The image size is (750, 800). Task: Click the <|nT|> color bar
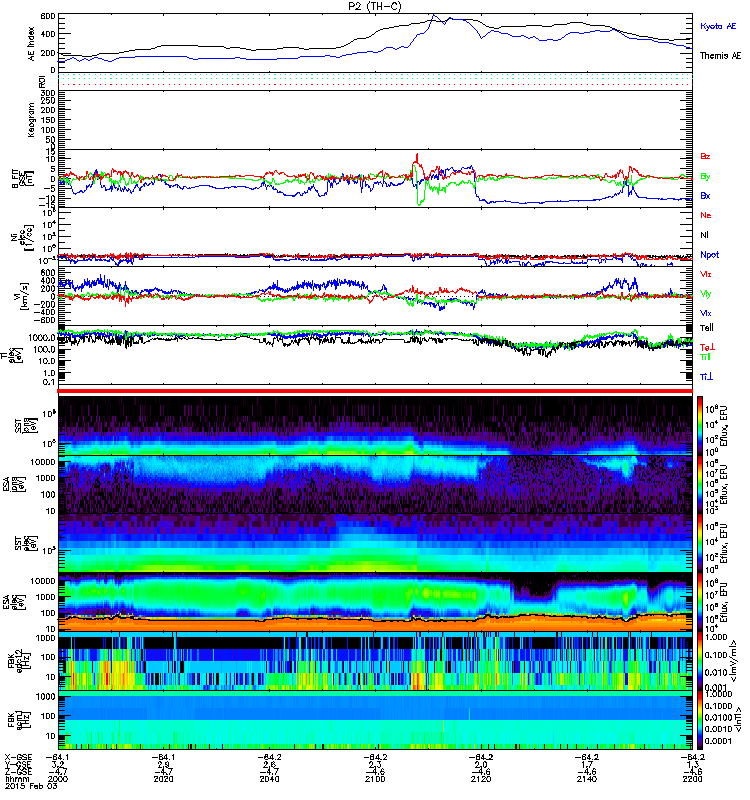coord(700,720)
